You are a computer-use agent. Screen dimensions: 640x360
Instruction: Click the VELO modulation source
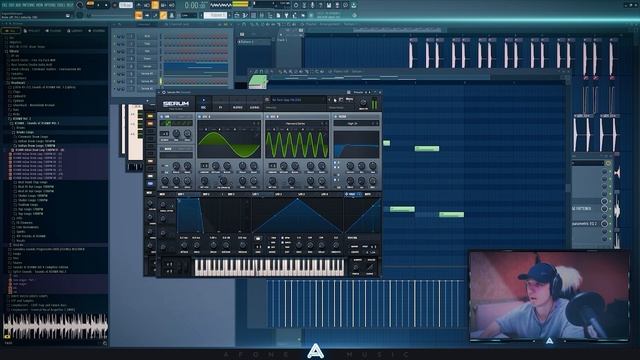point(352,194)
